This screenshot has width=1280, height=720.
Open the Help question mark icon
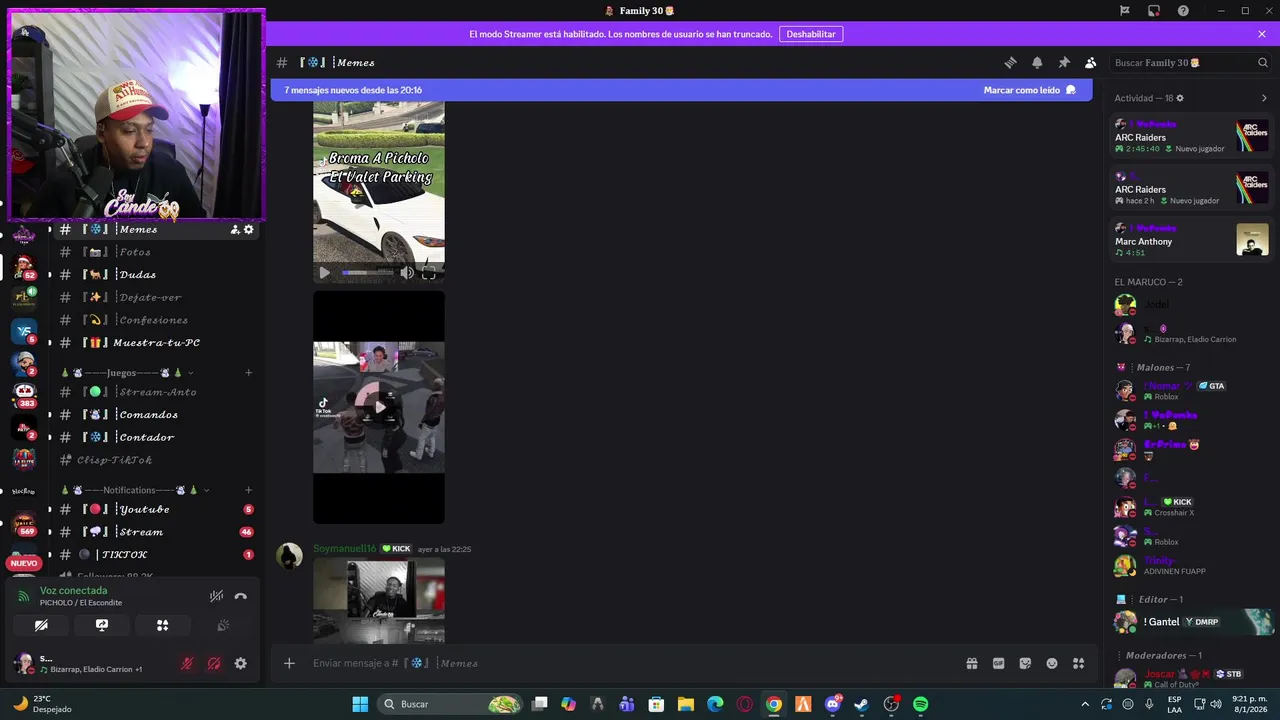point(1183,11)
